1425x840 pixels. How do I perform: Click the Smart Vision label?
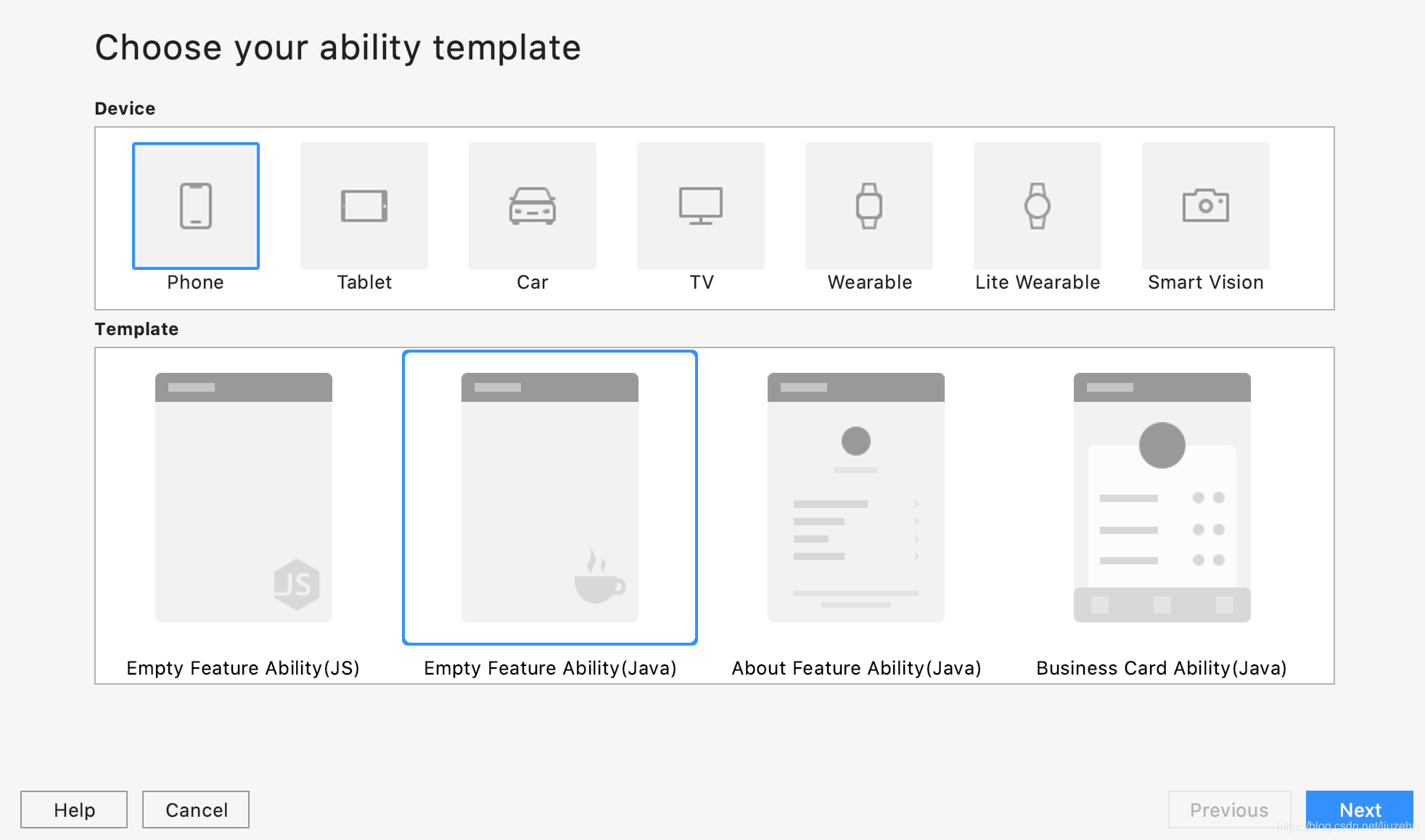pyautogui.click(x=1206, y=282)
